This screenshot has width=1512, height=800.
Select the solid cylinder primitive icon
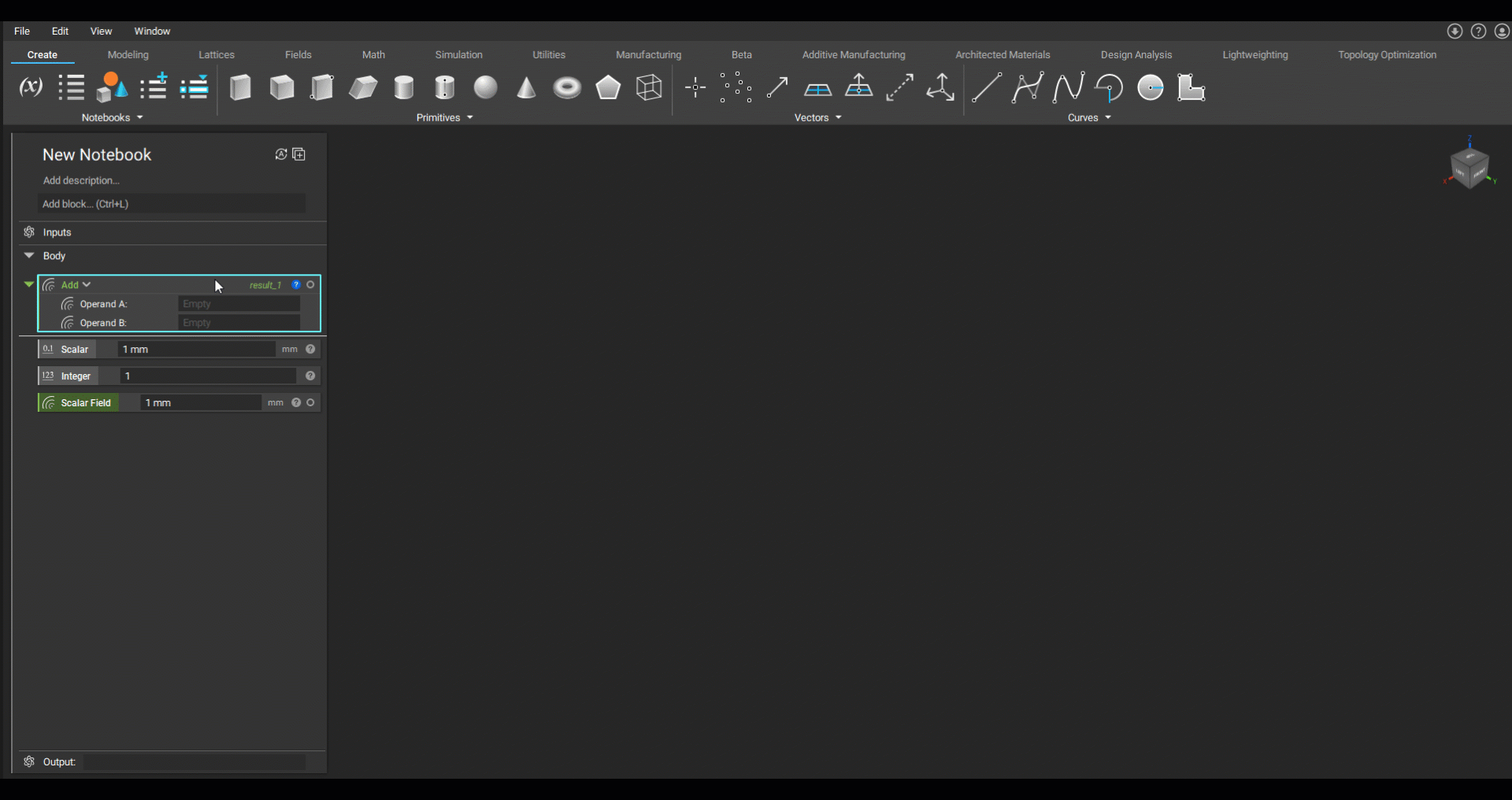404,87
